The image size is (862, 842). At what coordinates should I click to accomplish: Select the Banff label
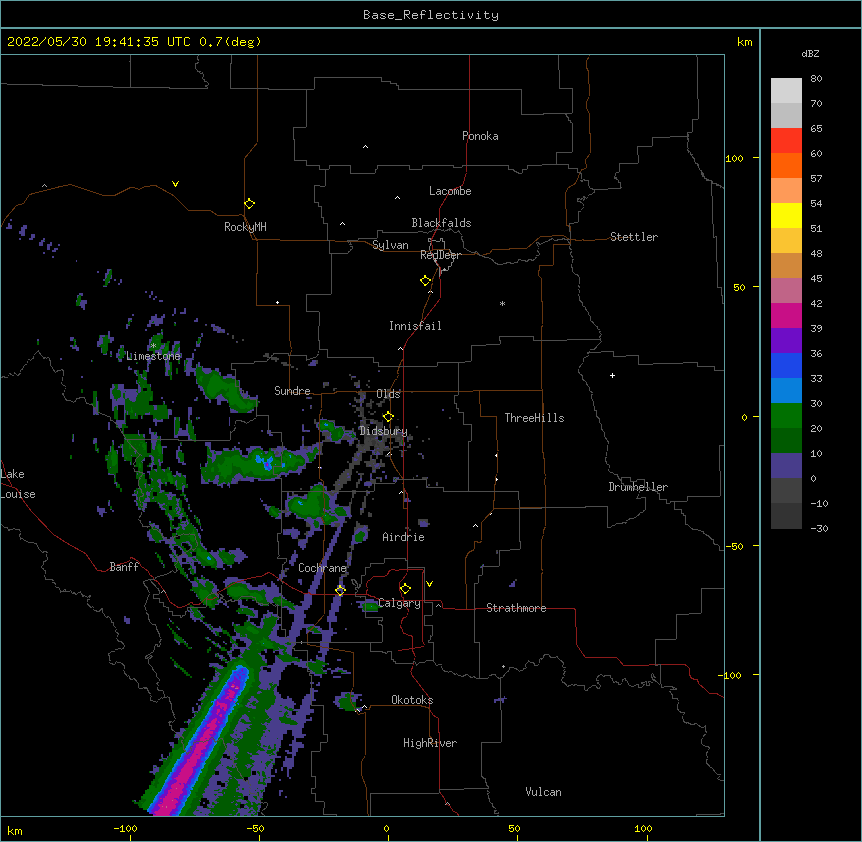pos(124,567)
